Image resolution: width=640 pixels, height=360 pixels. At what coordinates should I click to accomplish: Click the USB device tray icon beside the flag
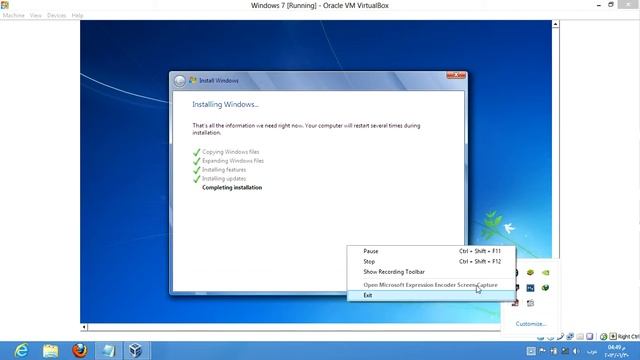point(553,351)
